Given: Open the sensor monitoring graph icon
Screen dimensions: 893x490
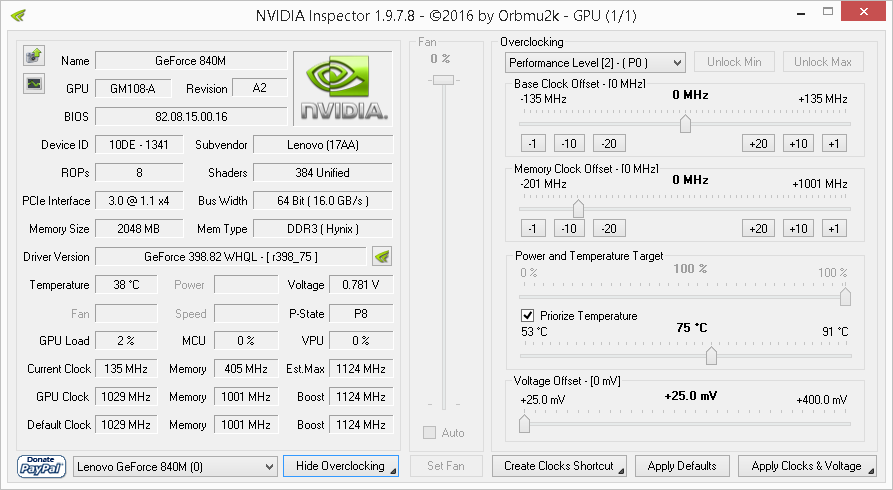Looking at the screenshot, I should coord(34,84).
